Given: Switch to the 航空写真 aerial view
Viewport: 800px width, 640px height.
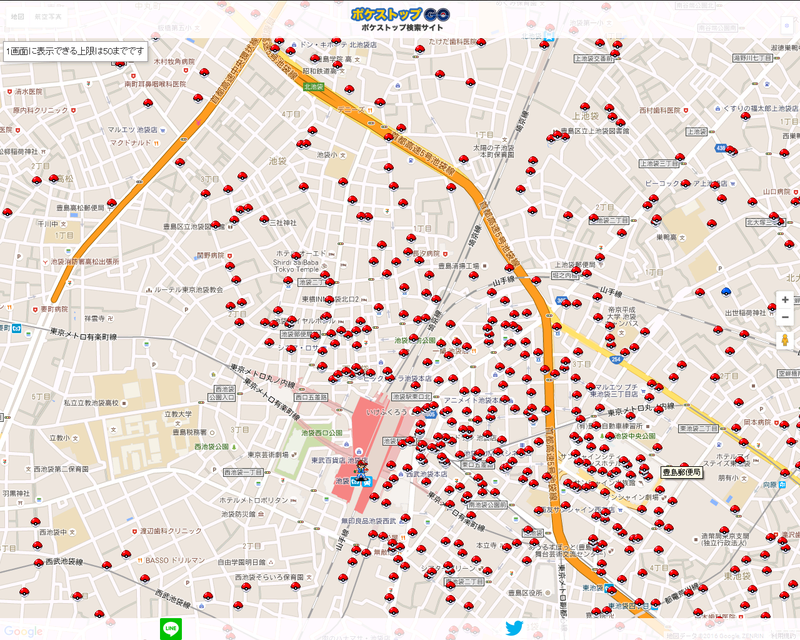Looking at the screenshot, I should [48, 16].
